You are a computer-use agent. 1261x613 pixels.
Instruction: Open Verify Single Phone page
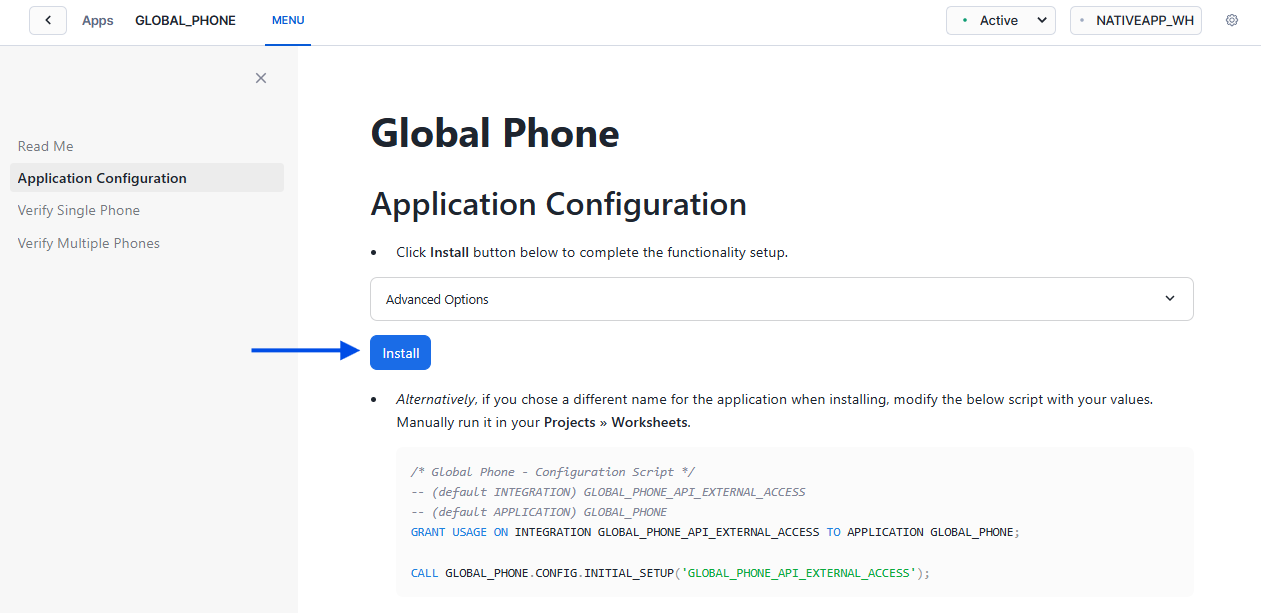tap(79, 210)
